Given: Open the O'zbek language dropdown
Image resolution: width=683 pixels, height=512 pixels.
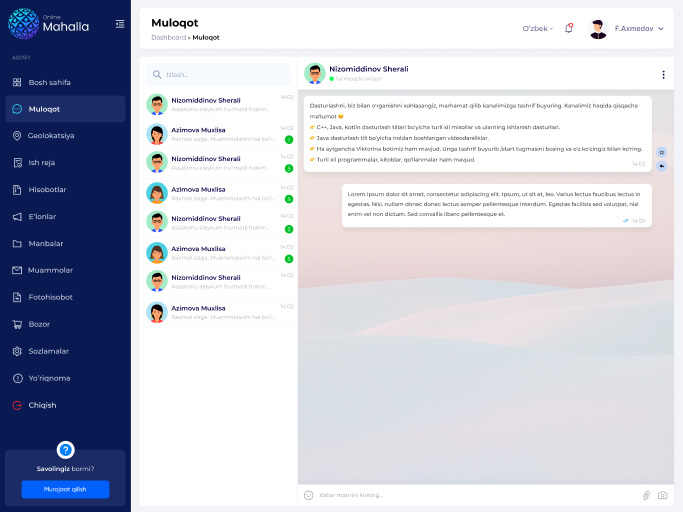Looking at the screenshot, I should pyautogui.click(x=538, y=28).
